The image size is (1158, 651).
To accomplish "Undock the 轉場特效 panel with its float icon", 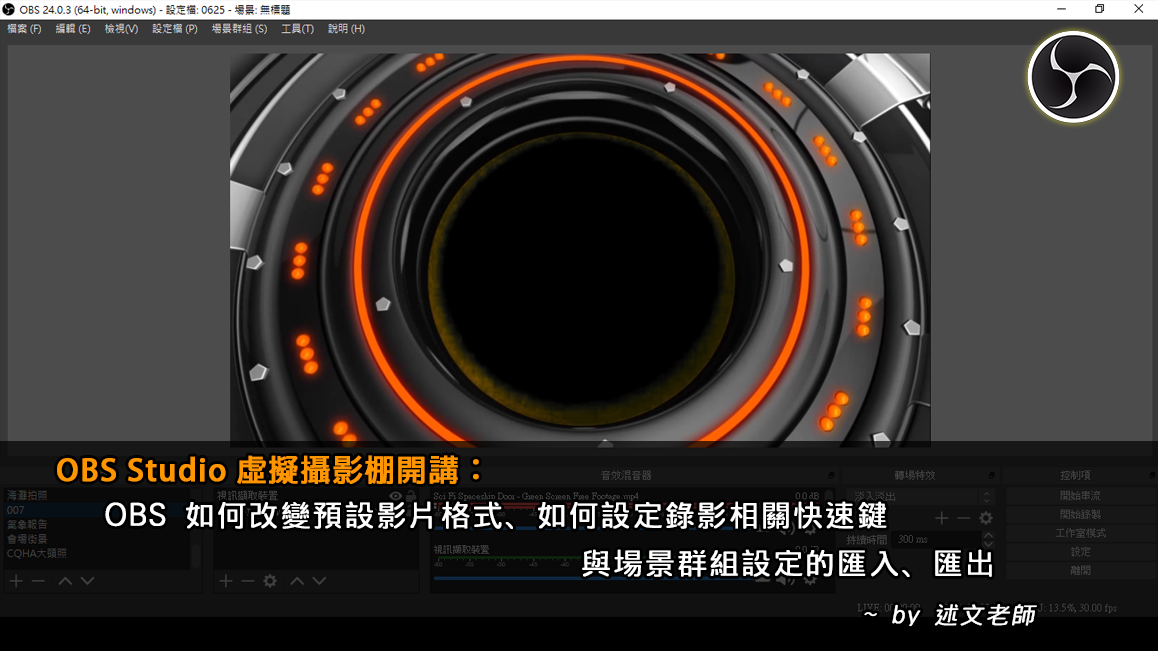I will point(991,475).
